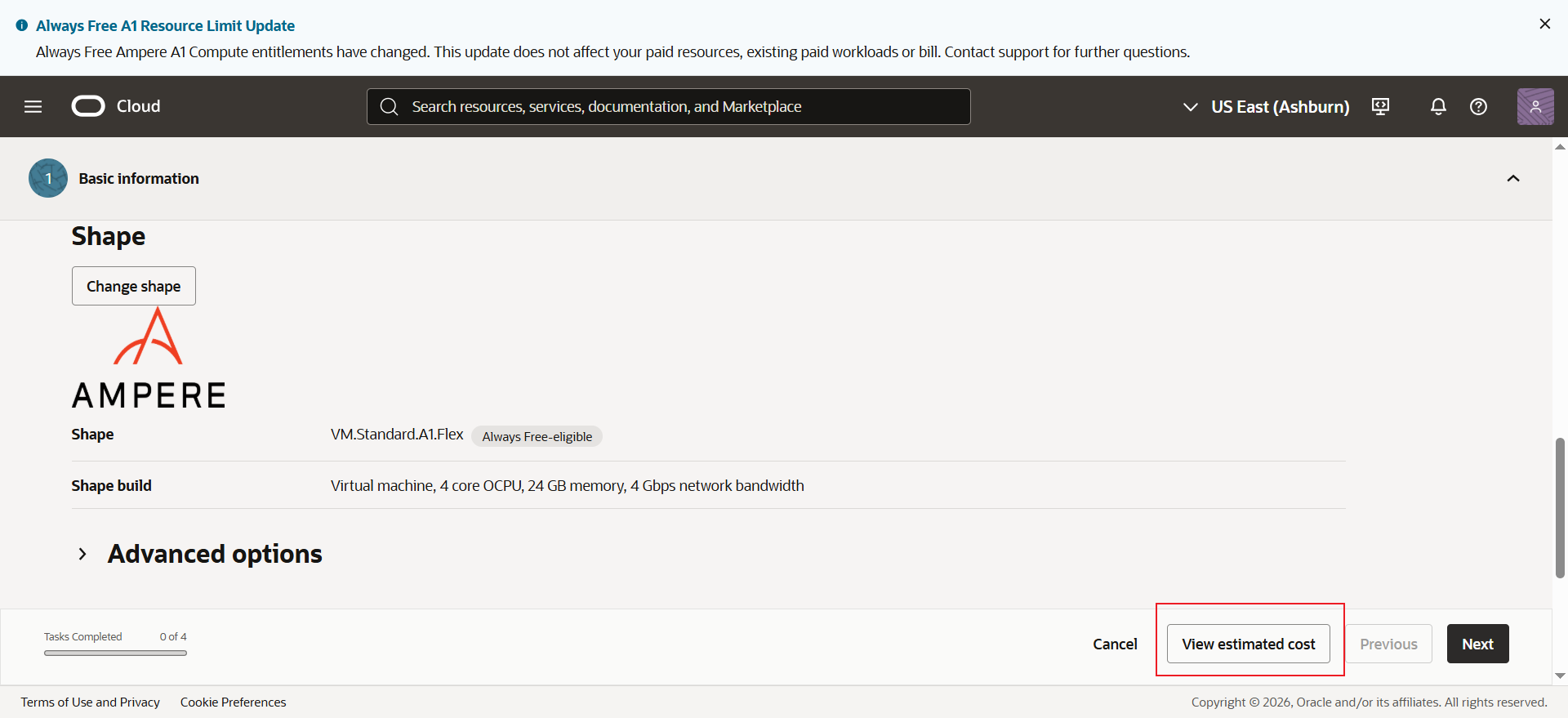Collapse the Basic information section
Screen dimensions: 1568x718
point(1513,178)
